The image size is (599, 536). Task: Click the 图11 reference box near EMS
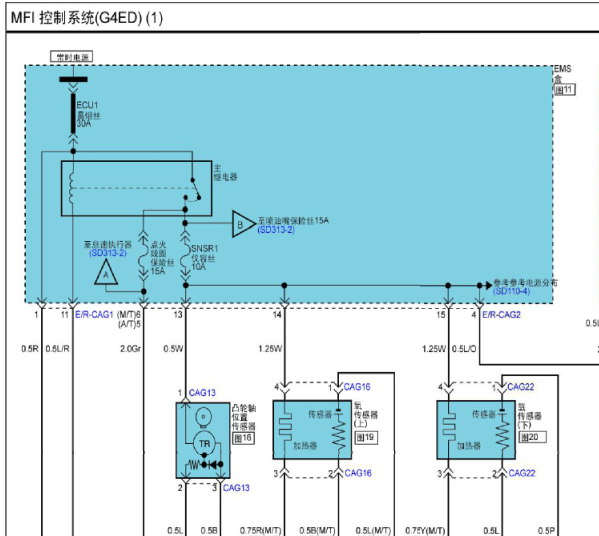pyautogui.click(x=565, y=90)
